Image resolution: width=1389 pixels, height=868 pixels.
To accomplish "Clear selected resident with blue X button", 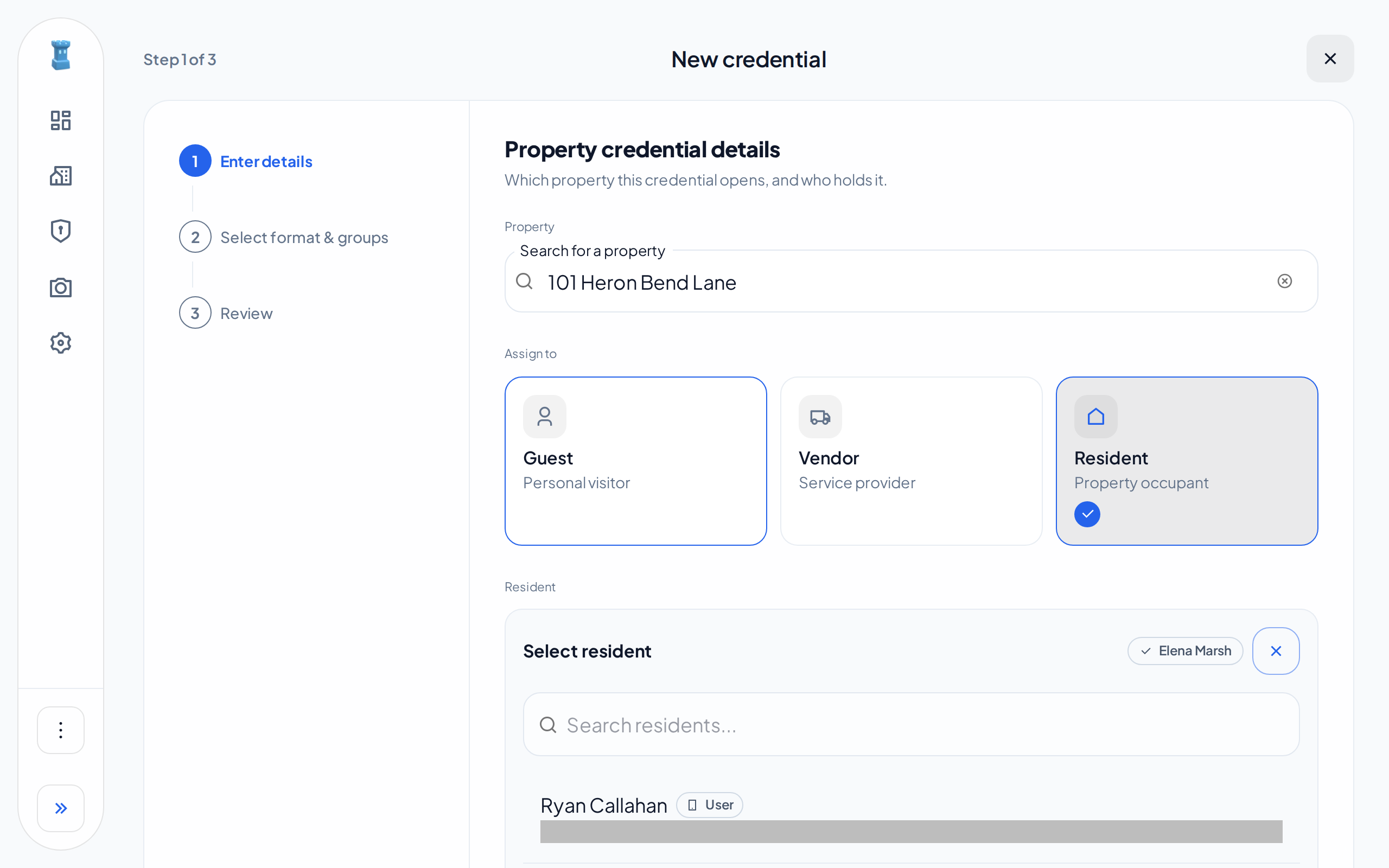I will 1276,651.
